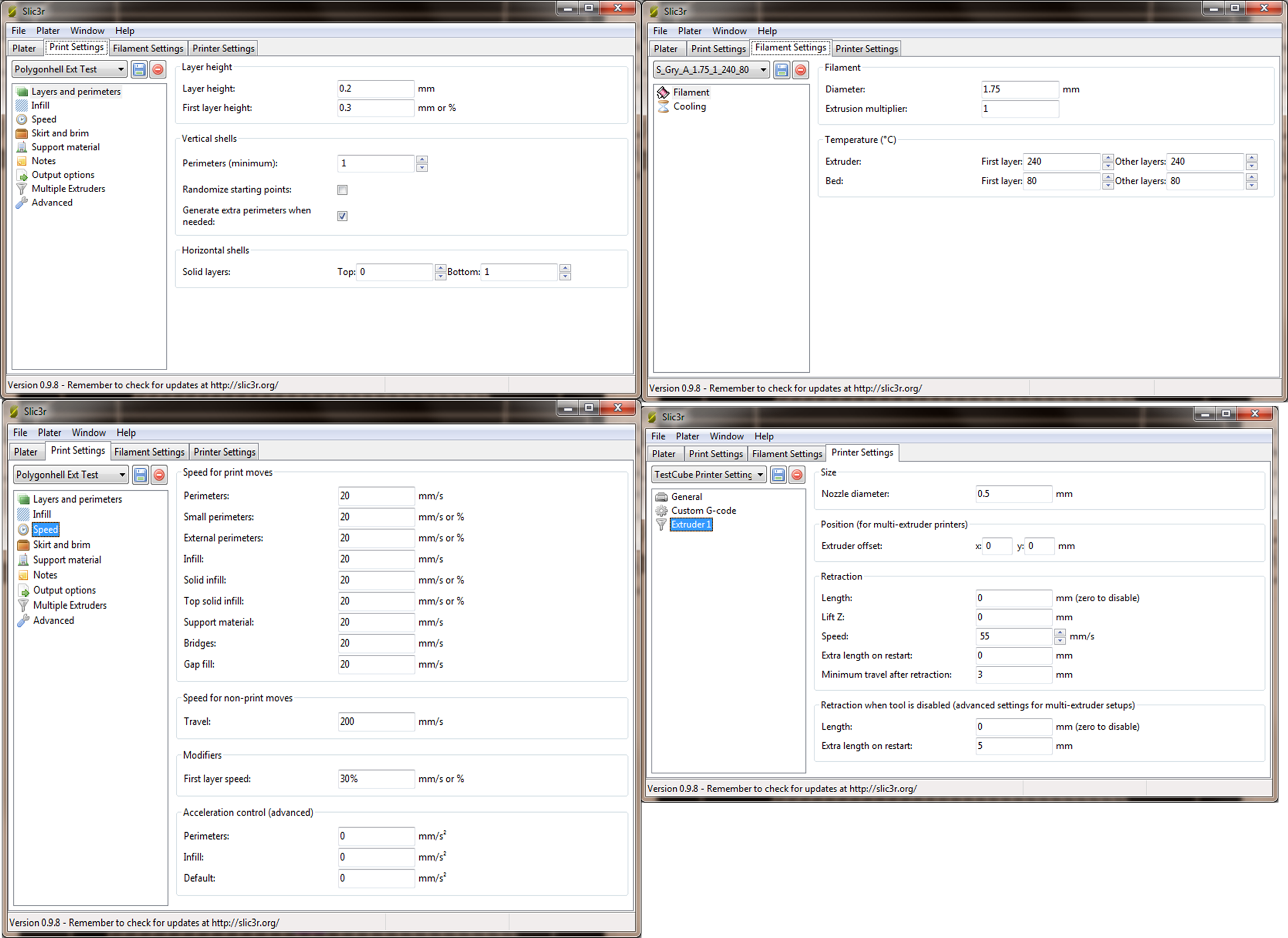
Task: Switch to Plater tab in top-right window
Action: click(x=665, y=49)
